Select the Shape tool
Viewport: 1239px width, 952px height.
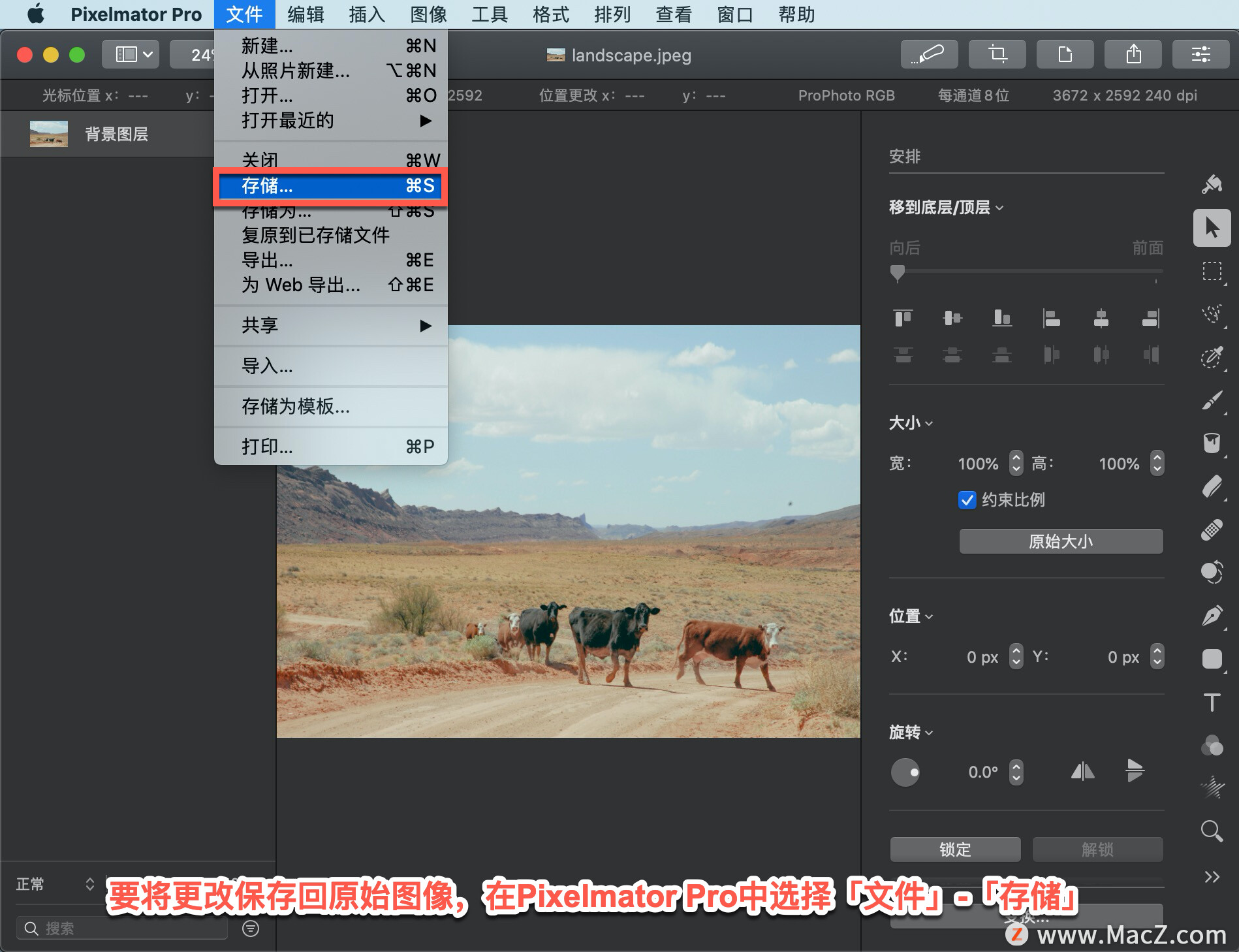tap(1212, 659)
